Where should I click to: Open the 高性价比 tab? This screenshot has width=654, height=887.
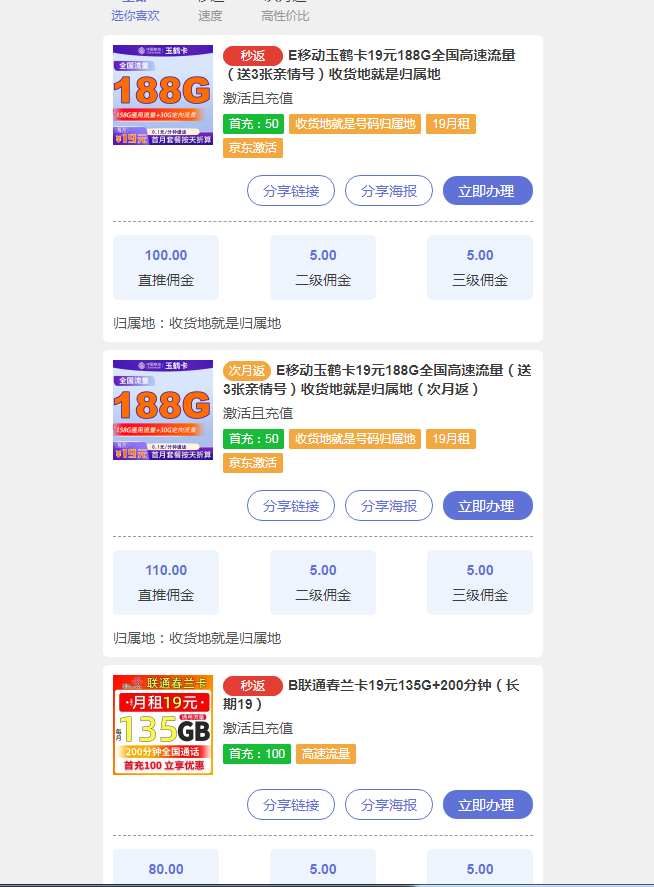coord(285,14)
